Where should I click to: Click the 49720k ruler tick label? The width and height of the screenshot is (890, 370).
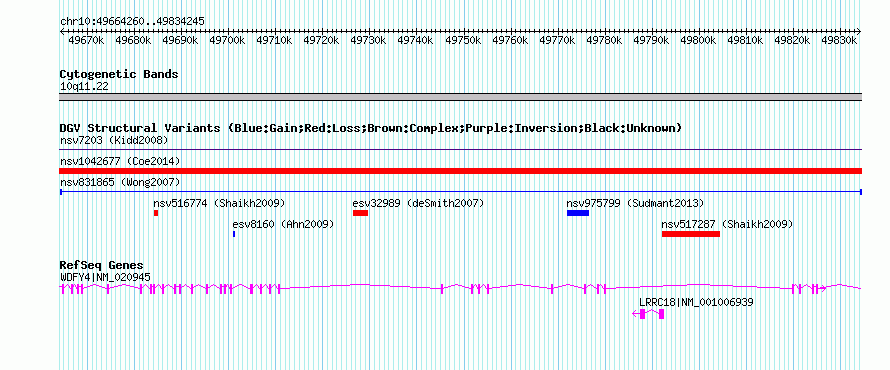point(321,40)
